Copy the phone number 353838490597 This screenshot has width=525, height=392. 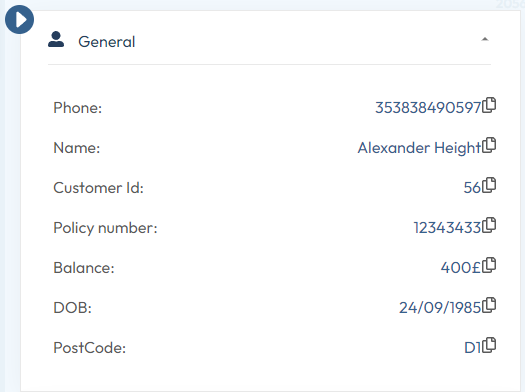point(489,105)
